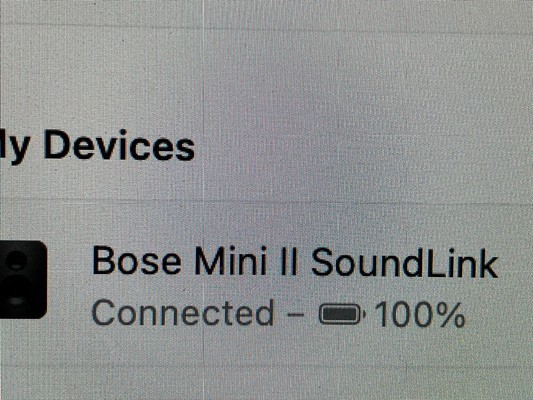Click the My Devices section heading
Screen dimensions: 533x400
[x=97, y=146]
